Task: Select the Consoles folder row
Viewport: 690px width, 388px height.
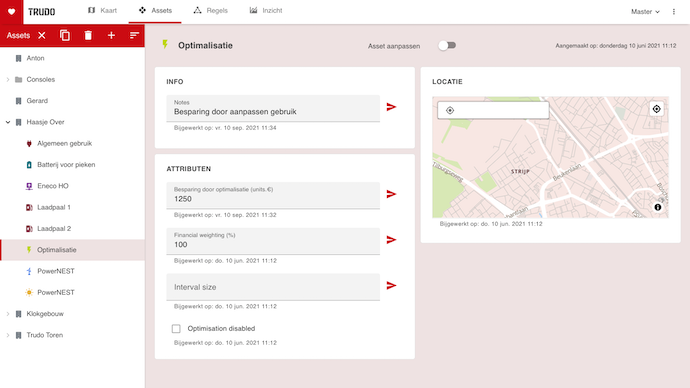Action: 72,80
